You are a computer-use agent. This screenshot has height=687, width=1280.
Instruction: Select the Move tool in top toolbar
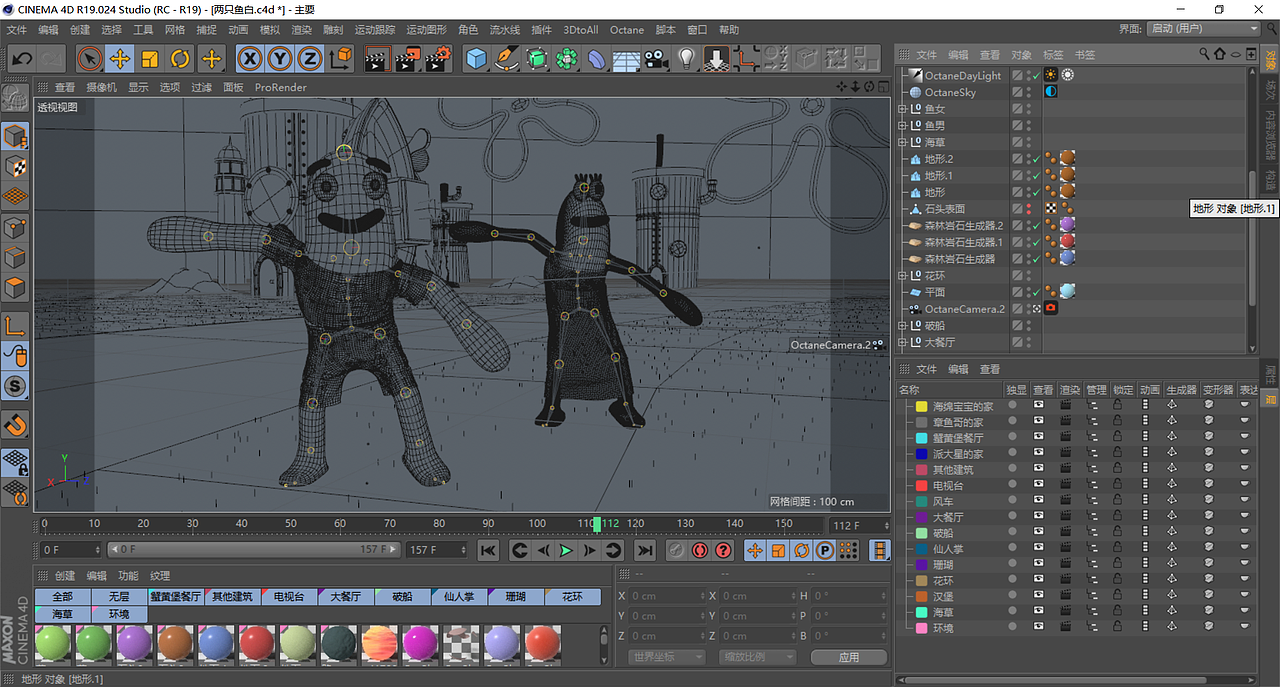click(120, 59)
